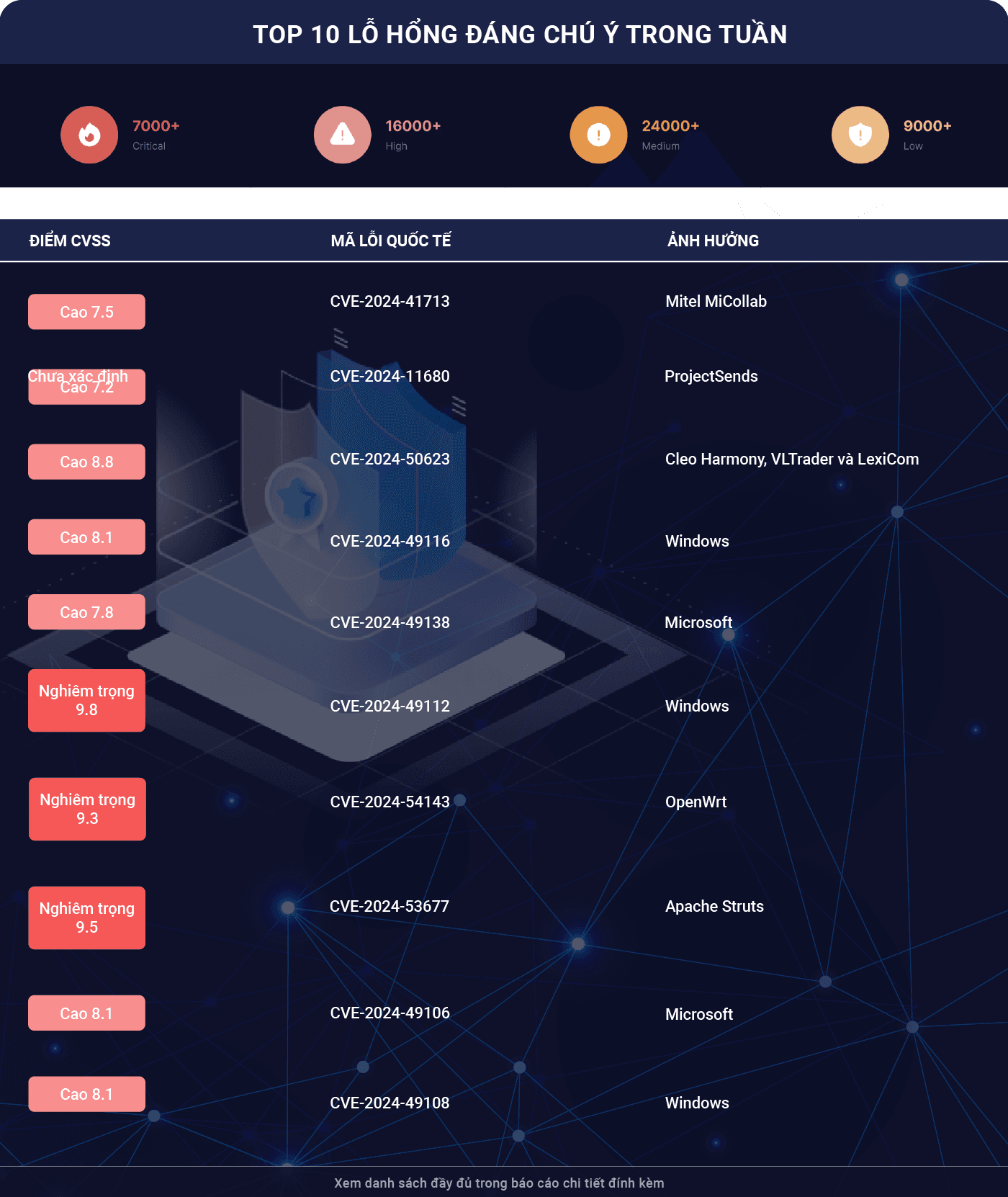Click Cleo Harmony, VLTrader và LexiCom text
This screenshot has width=1008, height=1197.
[792, 459]
